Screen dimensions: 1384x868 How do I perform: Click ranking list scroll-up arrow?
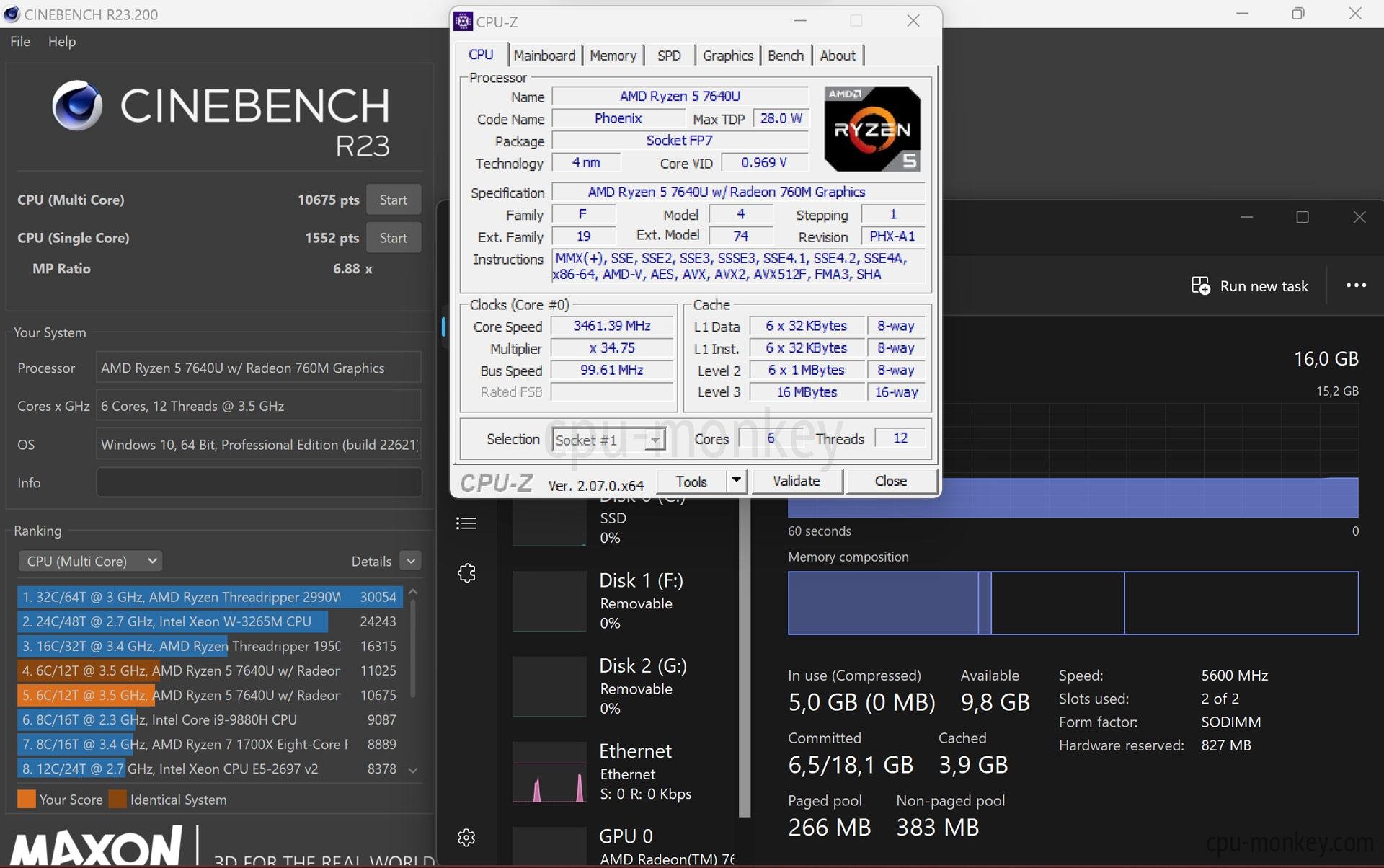coord(413,592)
